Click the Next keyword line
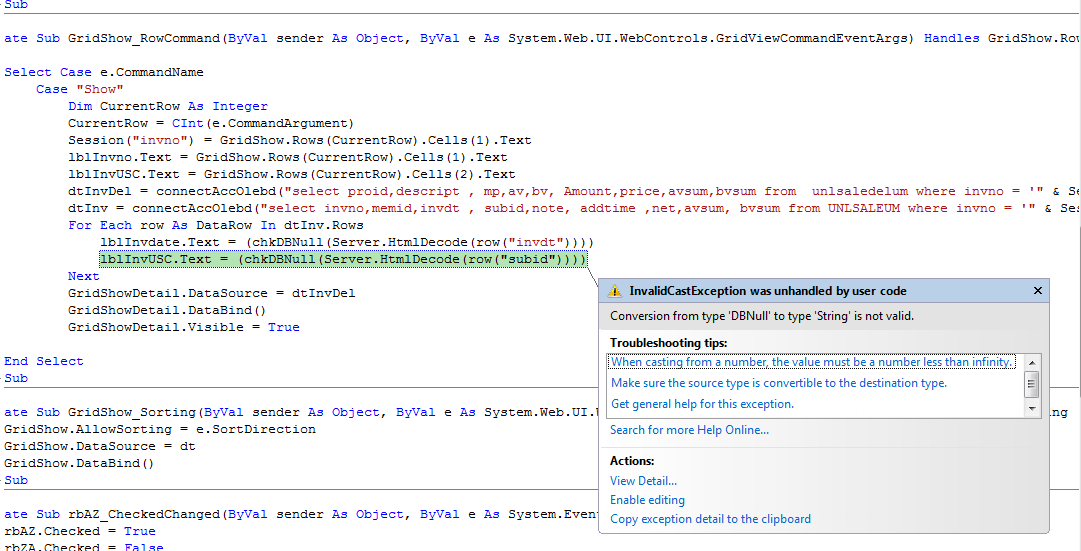 coord(83,277)
